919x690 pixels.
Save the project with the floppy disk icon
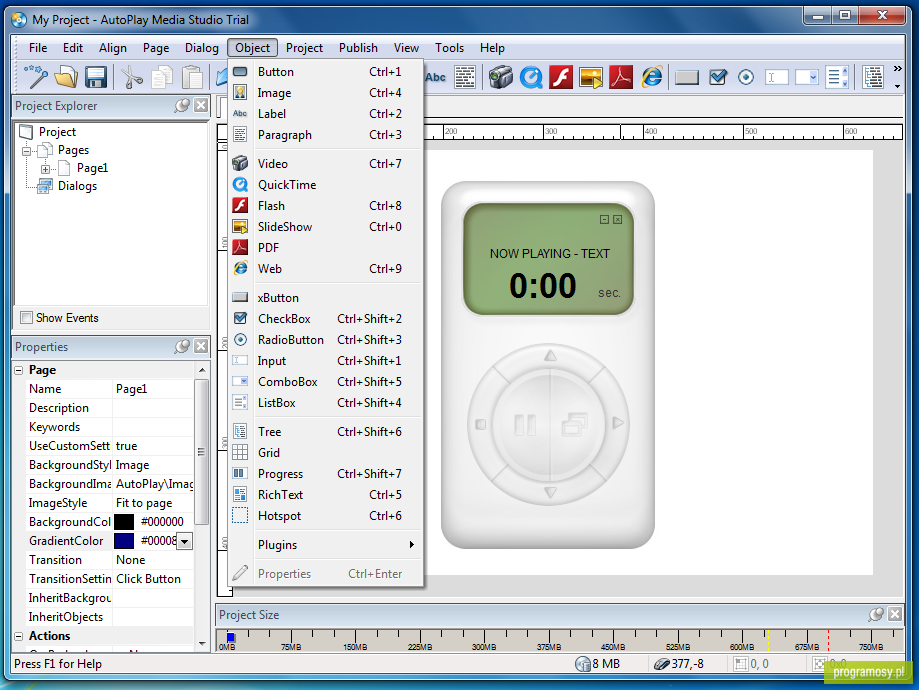pos(96,77)
